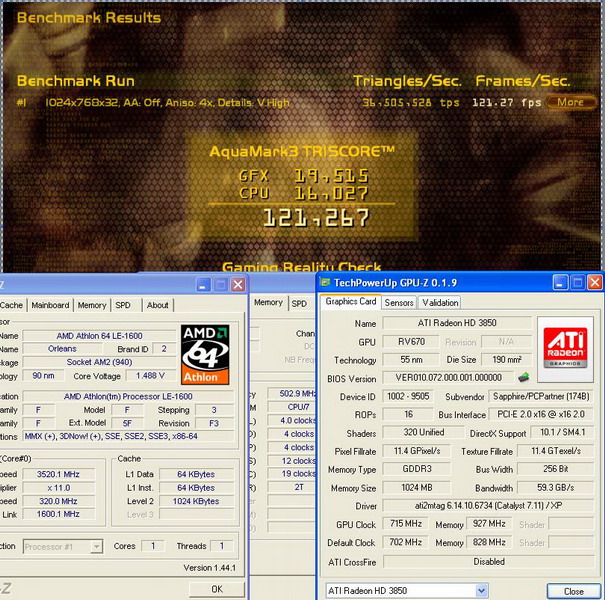605x600 pixels.
Task: Click the 320 Unified Shaders value
Action: coord(424,432)
